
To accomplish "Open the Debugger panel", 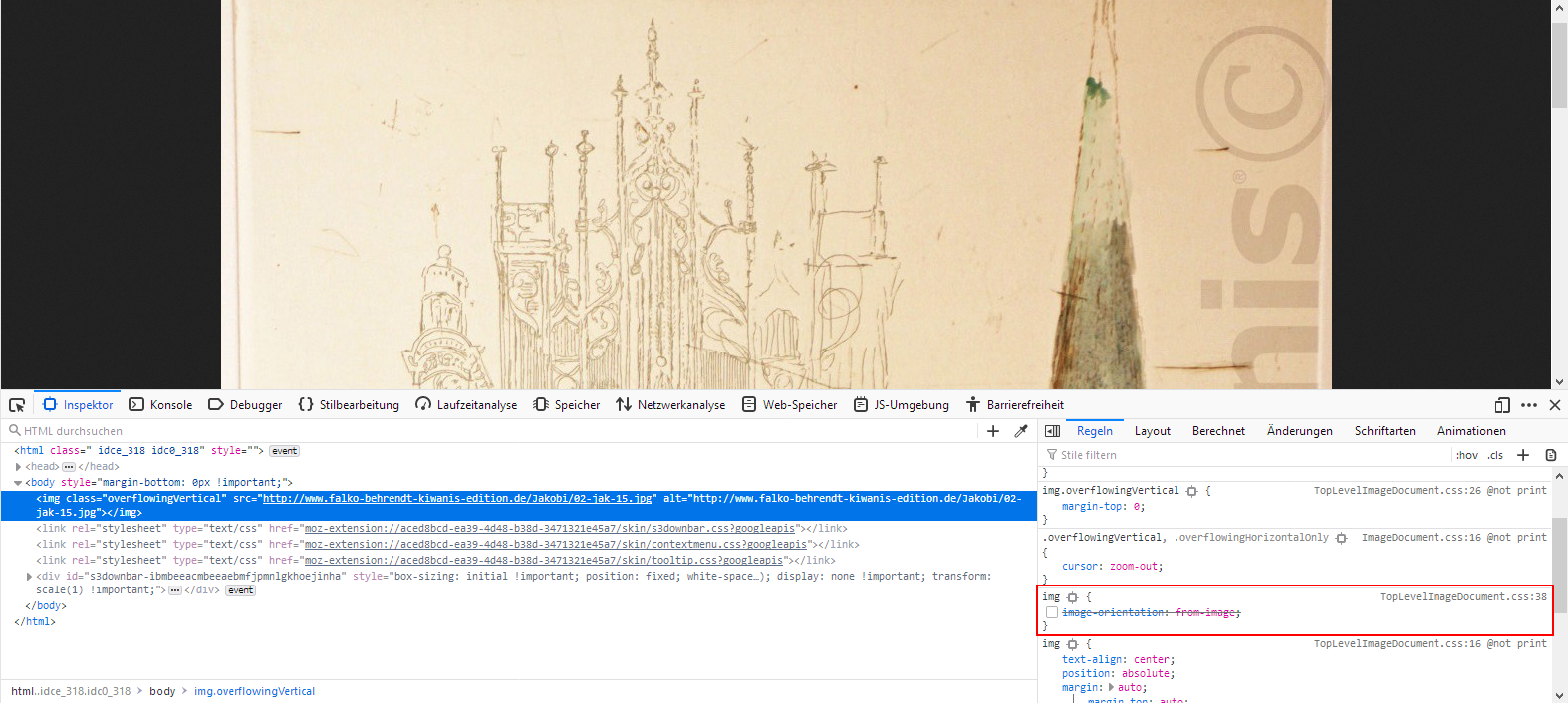I will pos(245,405).
